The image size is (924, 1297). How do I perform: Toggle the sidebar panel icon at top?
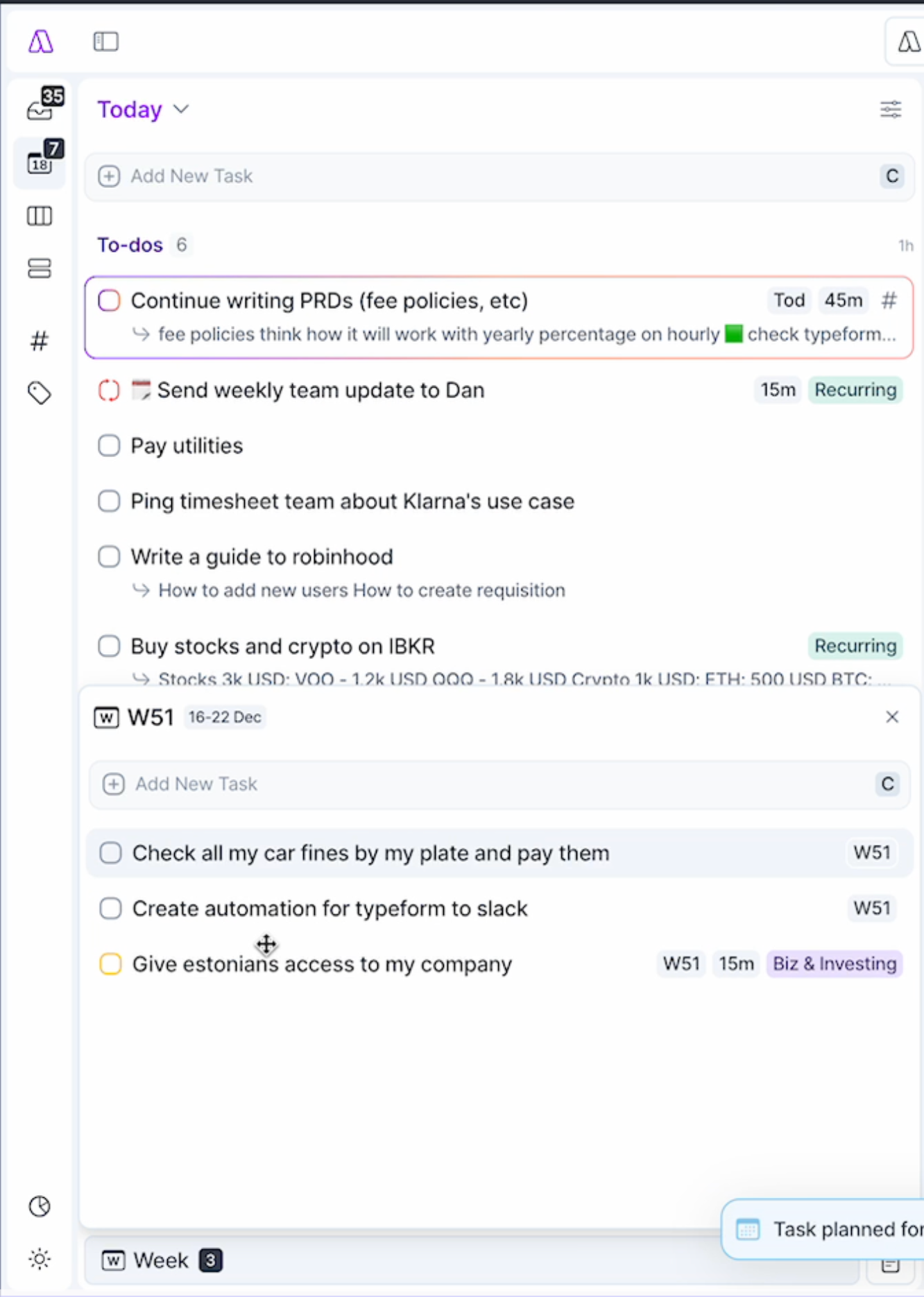(106, 42)
